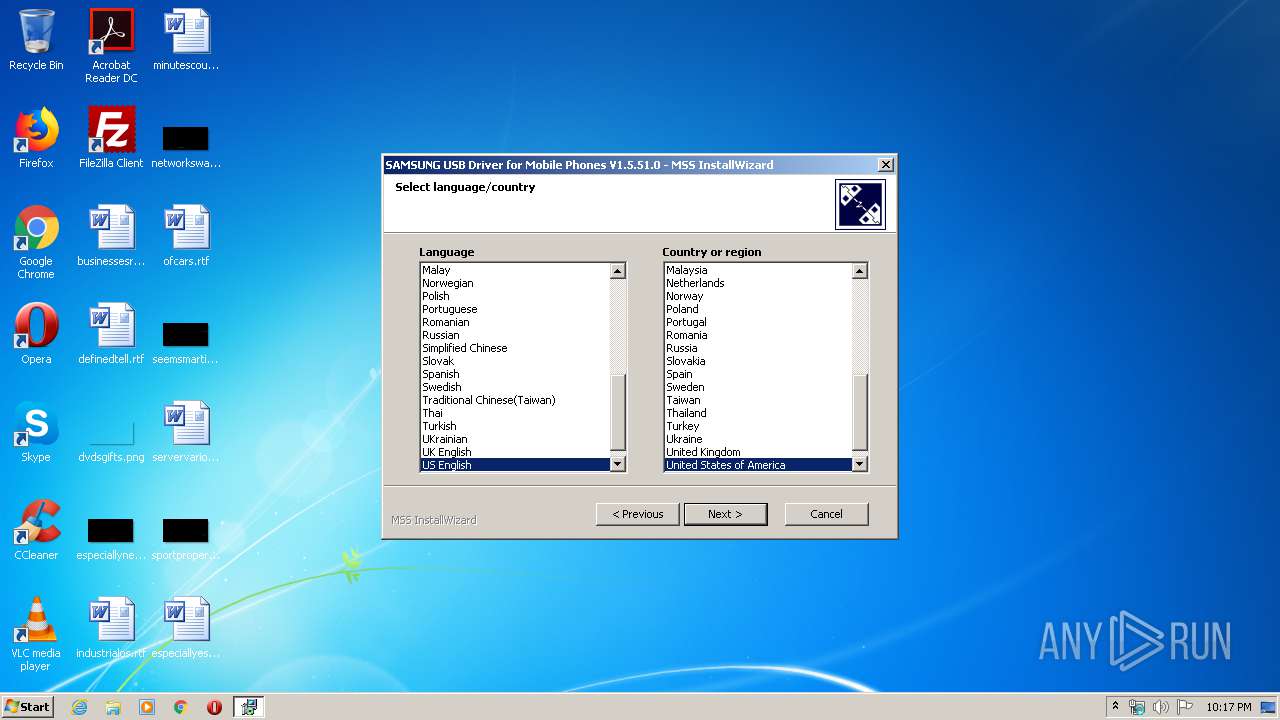
Task: Click the Action Center flag tray icon
Action: click(1185, 707)
